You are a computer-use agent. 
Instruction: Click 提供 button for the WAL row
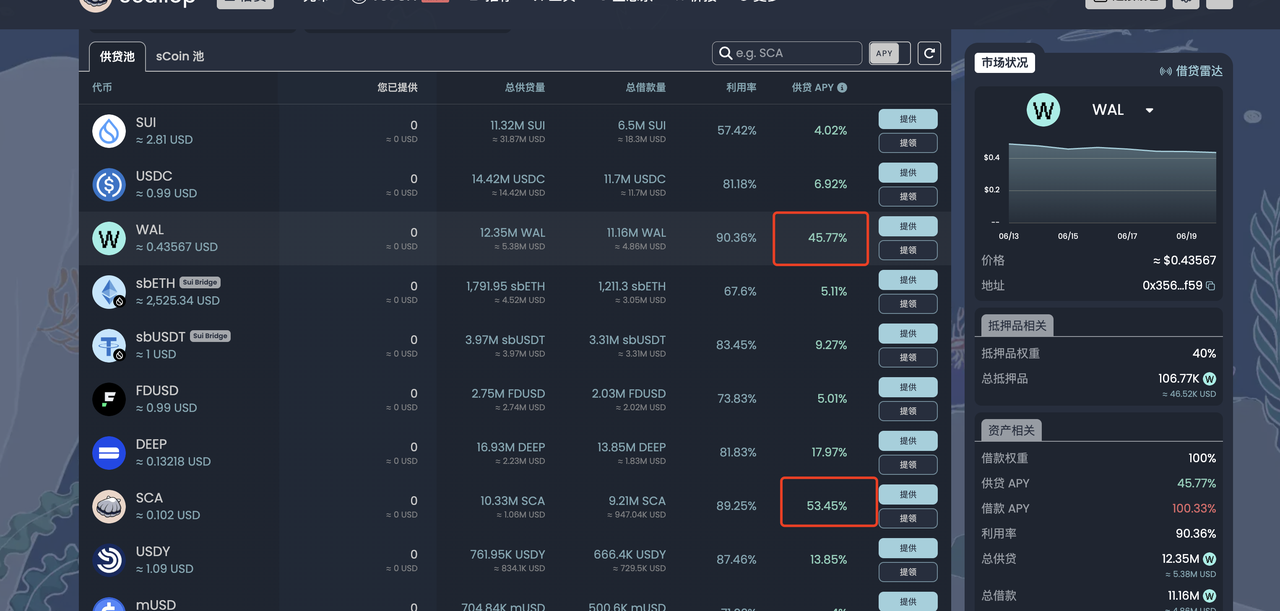tap(907, 226)
